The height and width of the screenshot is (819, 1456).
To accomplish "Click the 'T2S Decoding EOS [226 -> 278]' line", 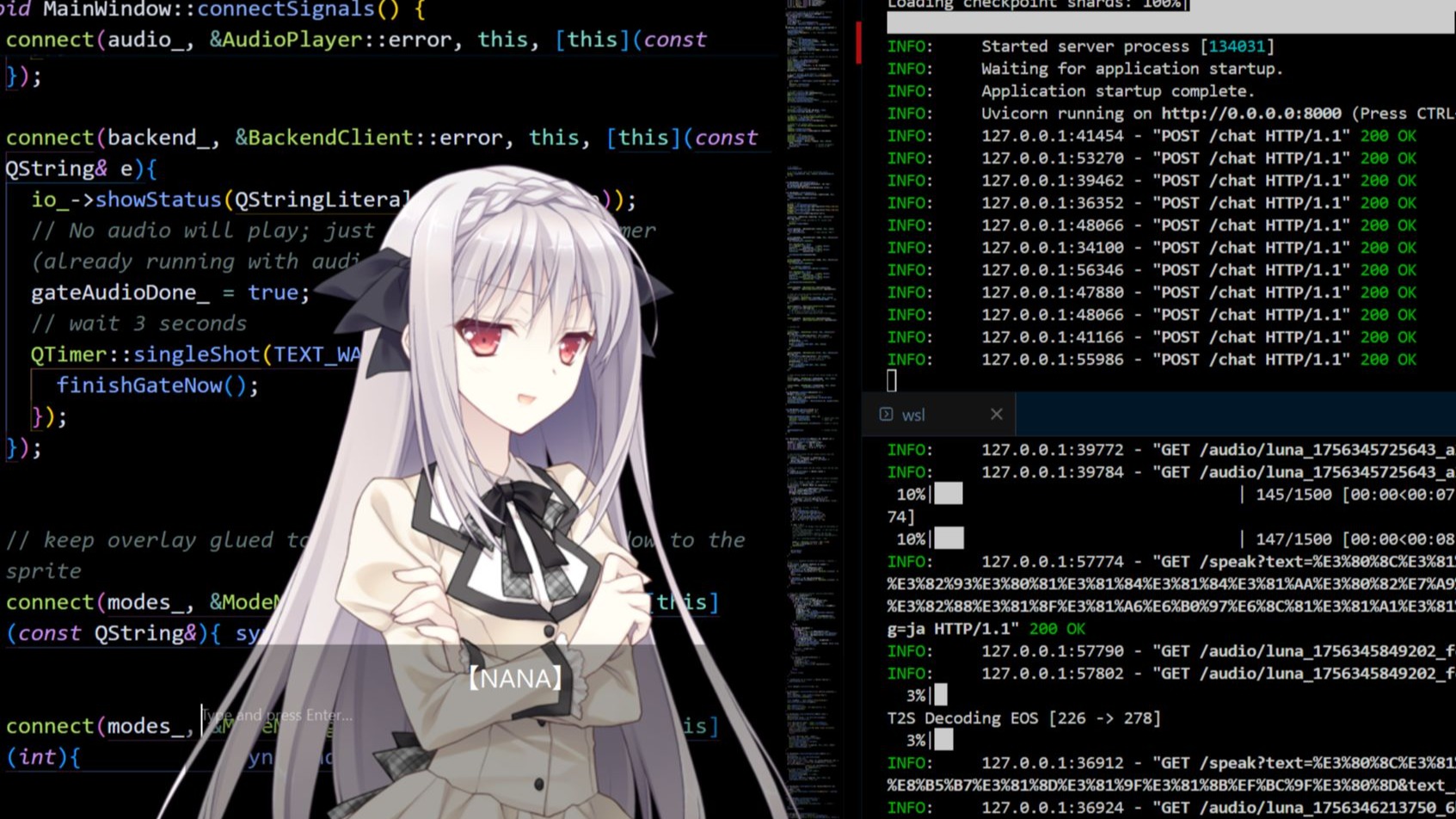I will point(1024,718).
